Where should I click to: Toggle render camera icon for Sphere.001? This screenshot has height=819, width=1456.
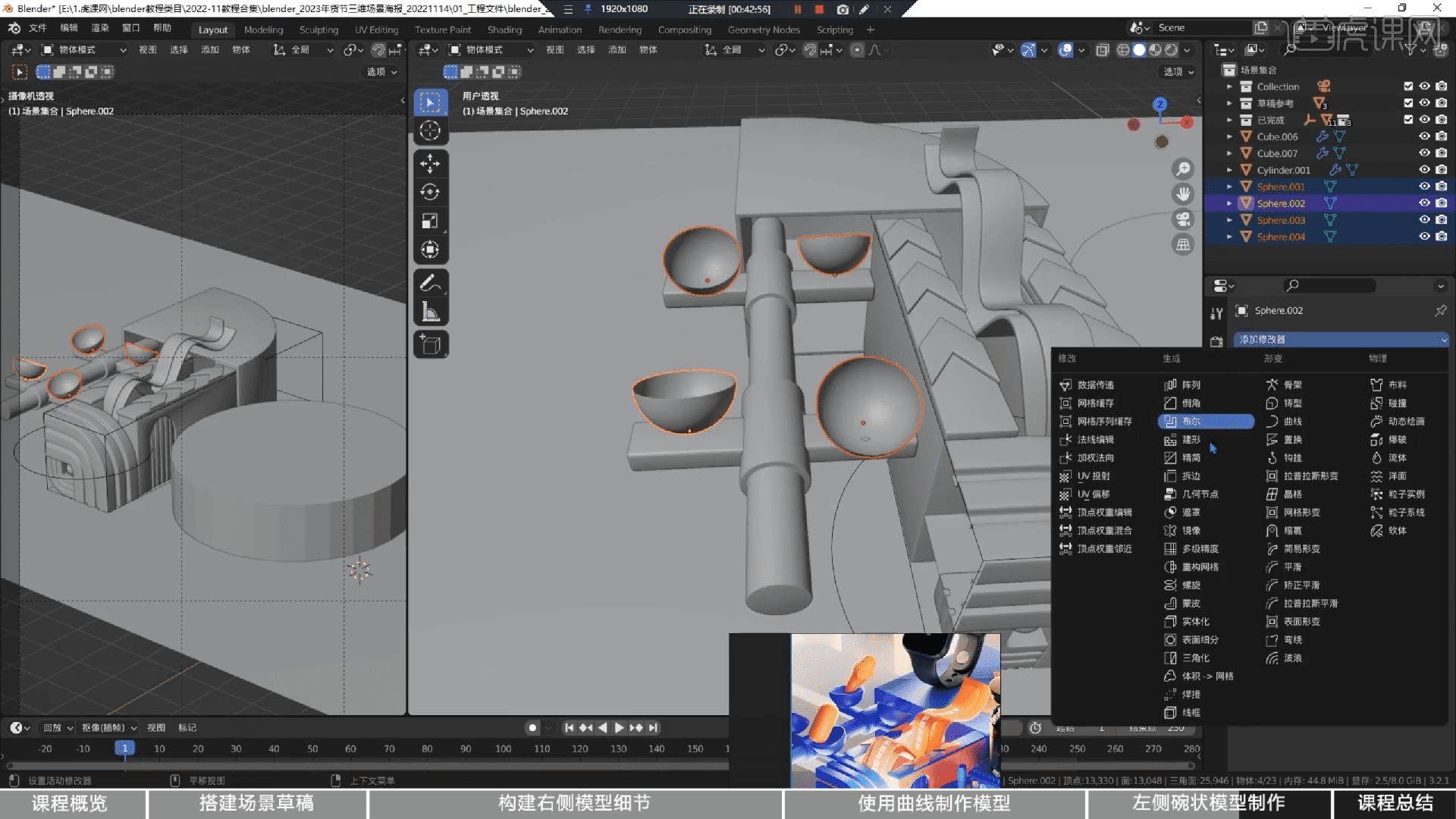[x=1441, y=187]
